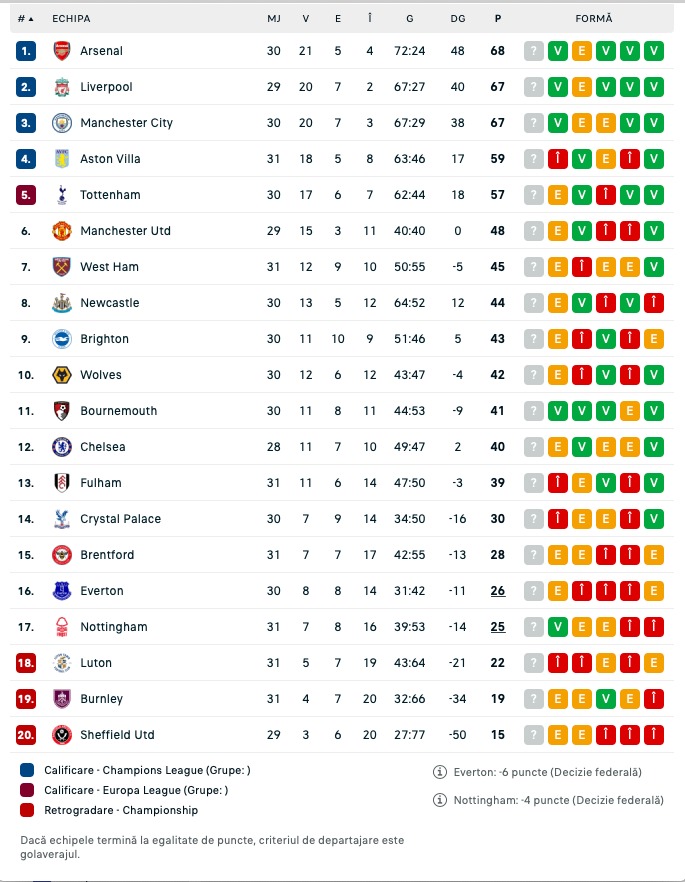The width and height of the screenshot is (685, 882).
Task: Click the ECHIPA column header
Action: coord(71,19)
